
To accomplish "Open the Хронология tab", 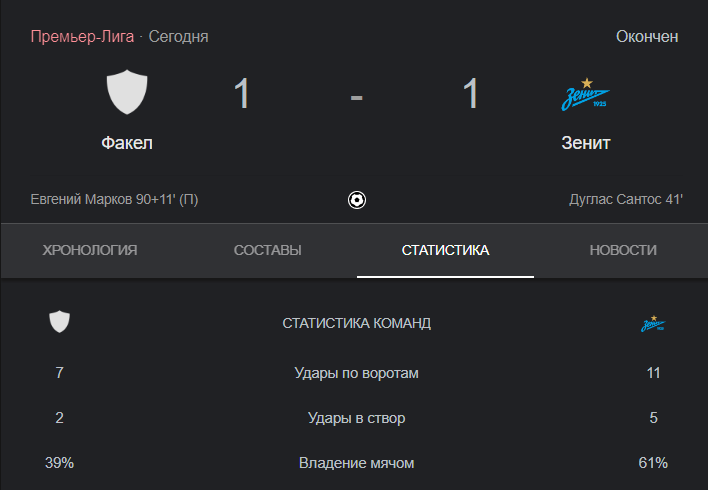I will [90, 250].
